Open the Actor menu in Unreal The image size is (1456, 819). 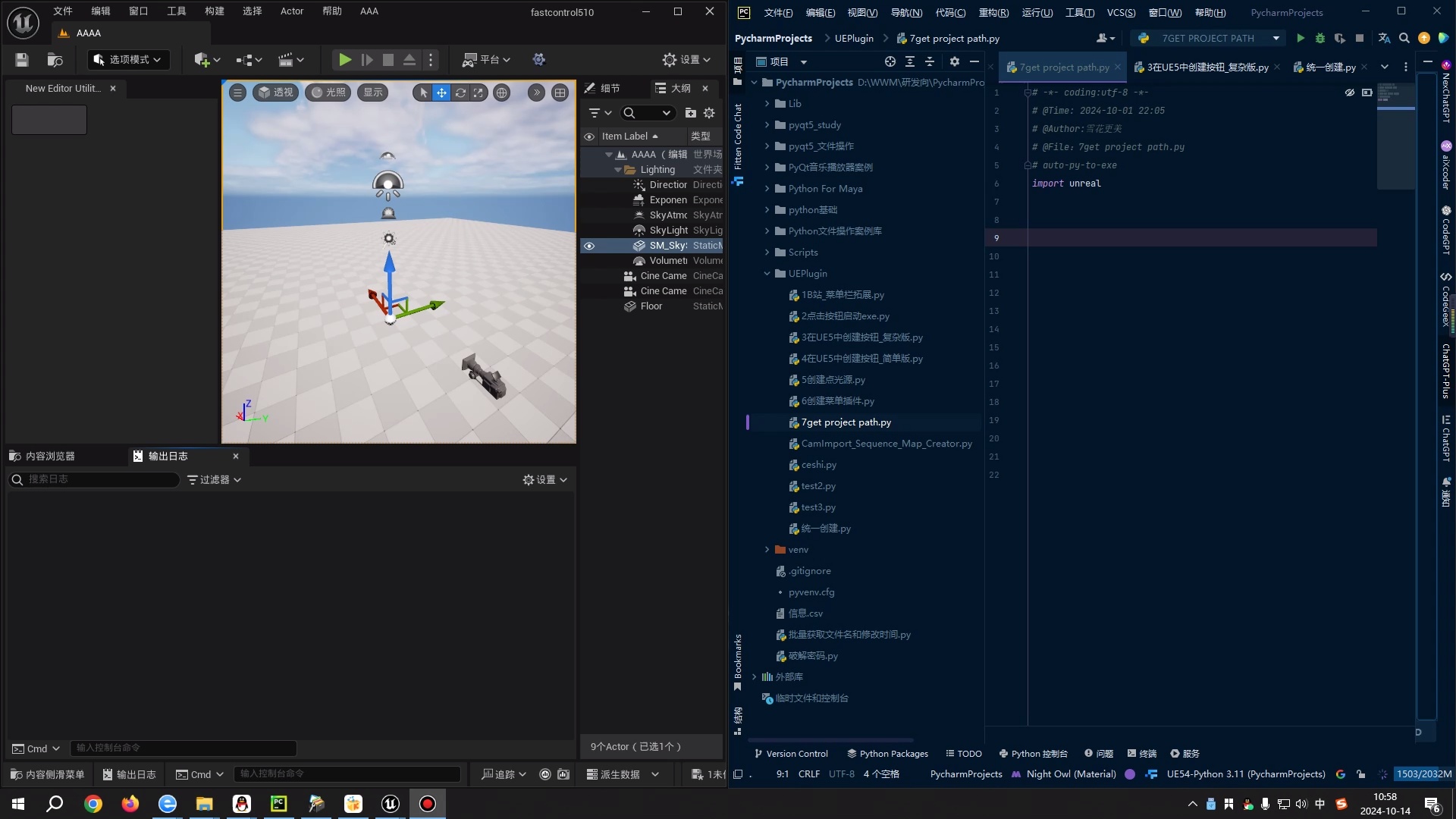pos(291,11)
